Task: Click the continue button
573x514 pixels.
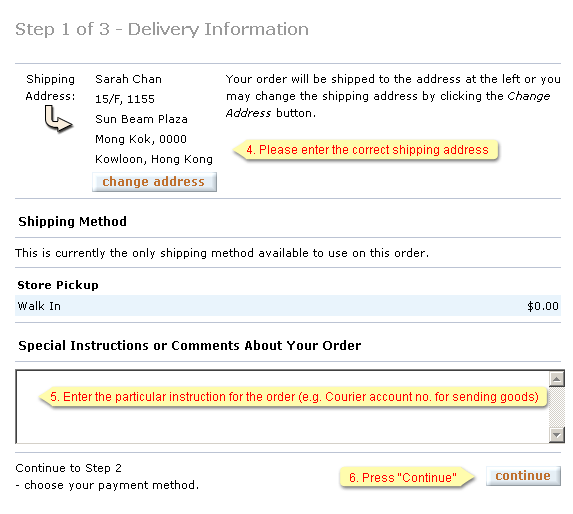Action: (x=523, y=476)
